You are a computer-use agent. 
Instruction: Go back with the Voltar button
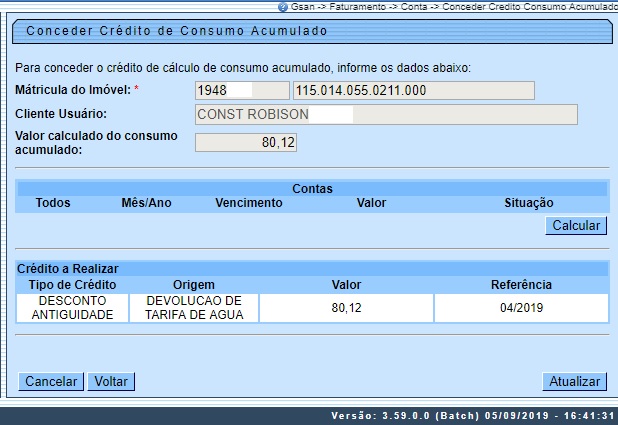click(110, 381)
